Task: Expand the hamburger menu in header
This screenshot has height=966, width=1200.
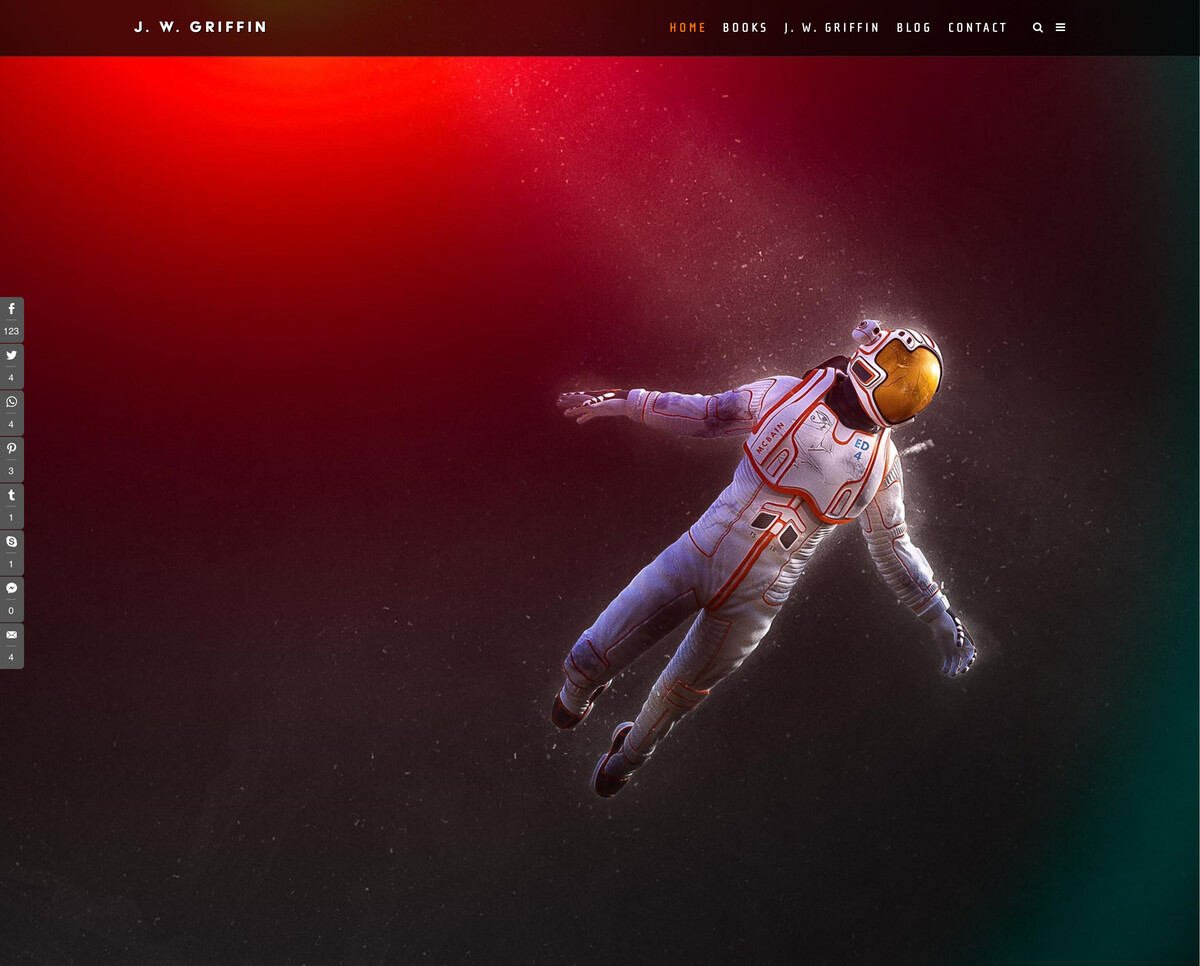Action: [x=1061, y=28]
